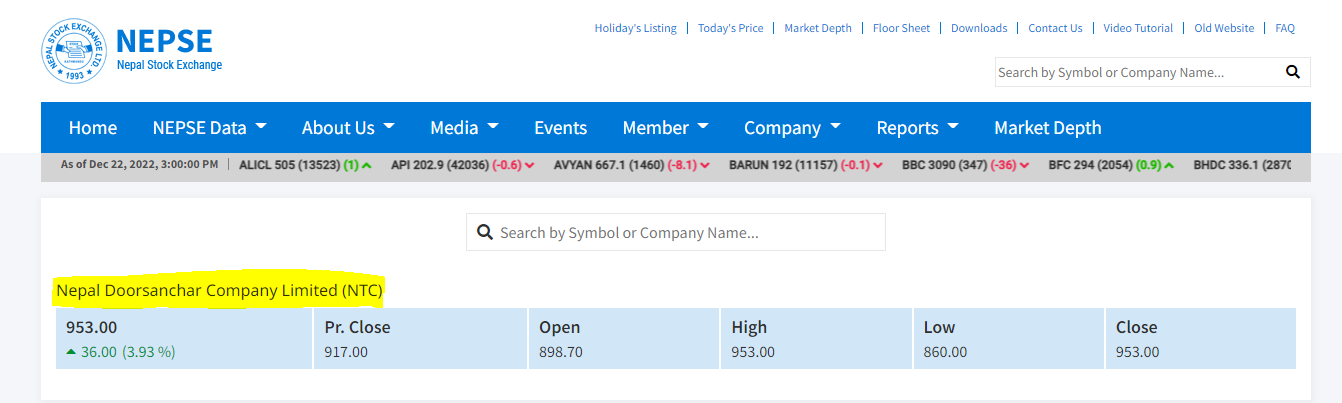Open the Member dropdown menu

coord(665,128)
